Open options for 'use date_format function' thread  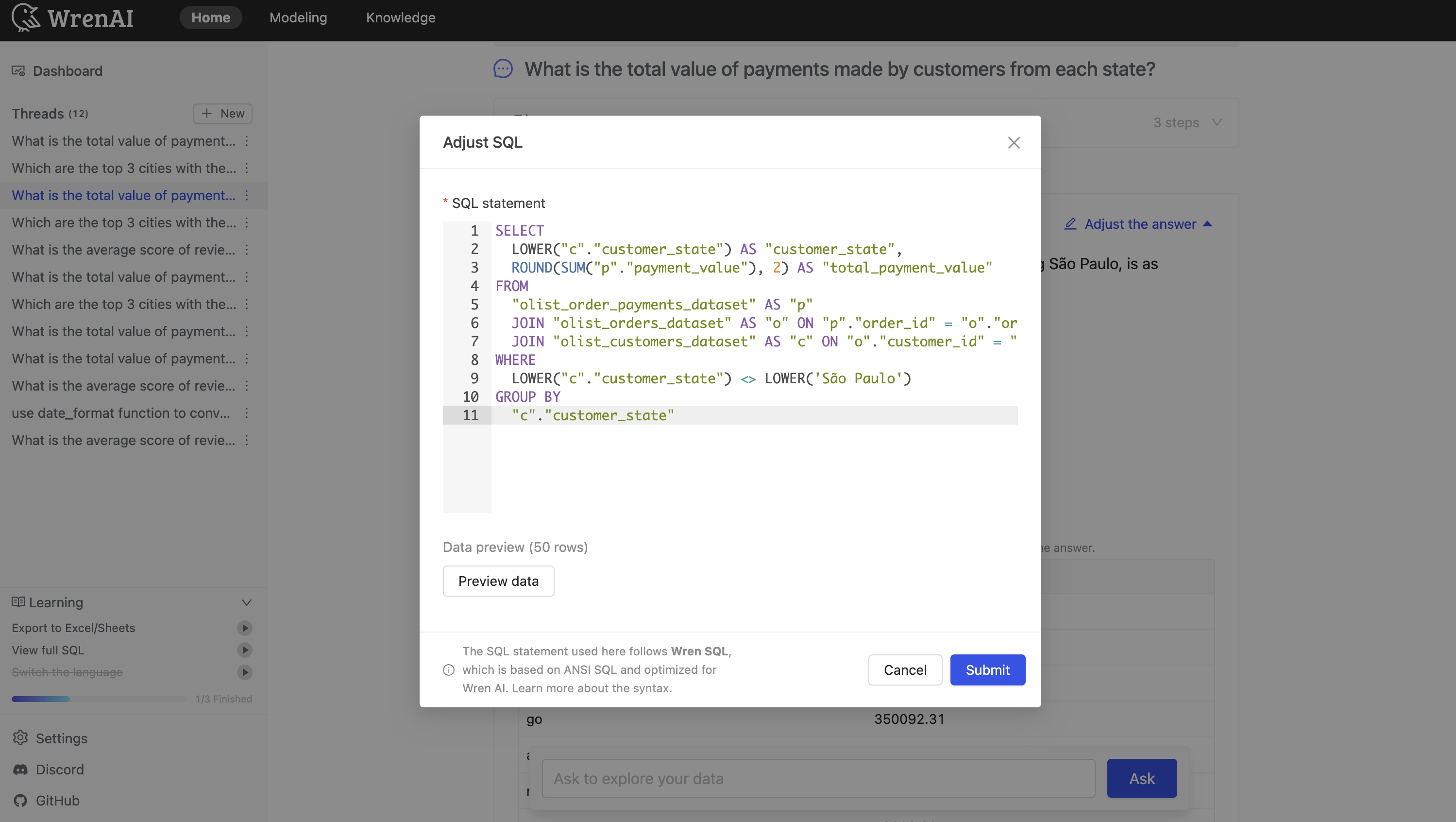tap(246, 413)
